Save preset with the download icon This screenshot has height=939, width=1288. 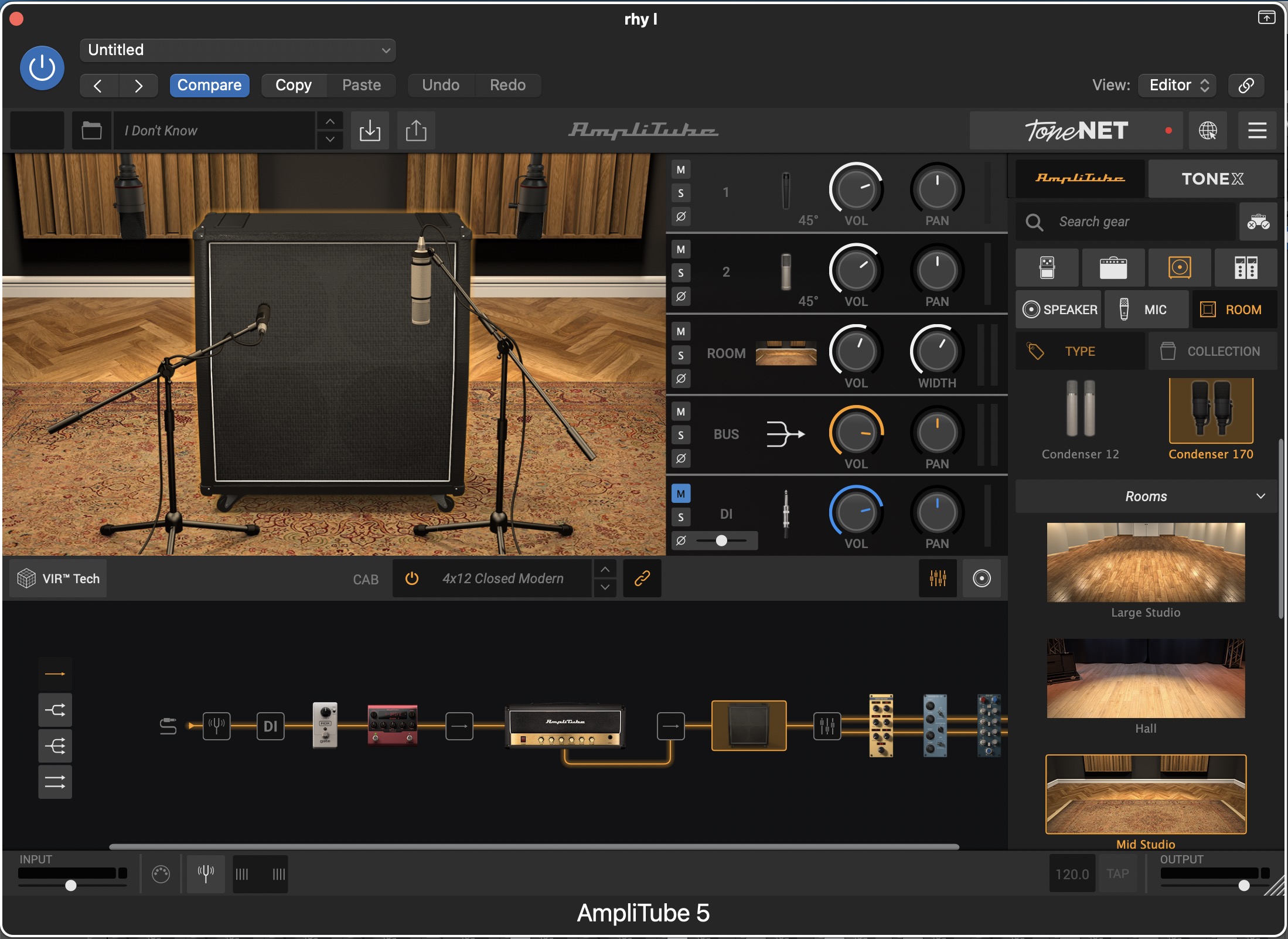point(370,130)
